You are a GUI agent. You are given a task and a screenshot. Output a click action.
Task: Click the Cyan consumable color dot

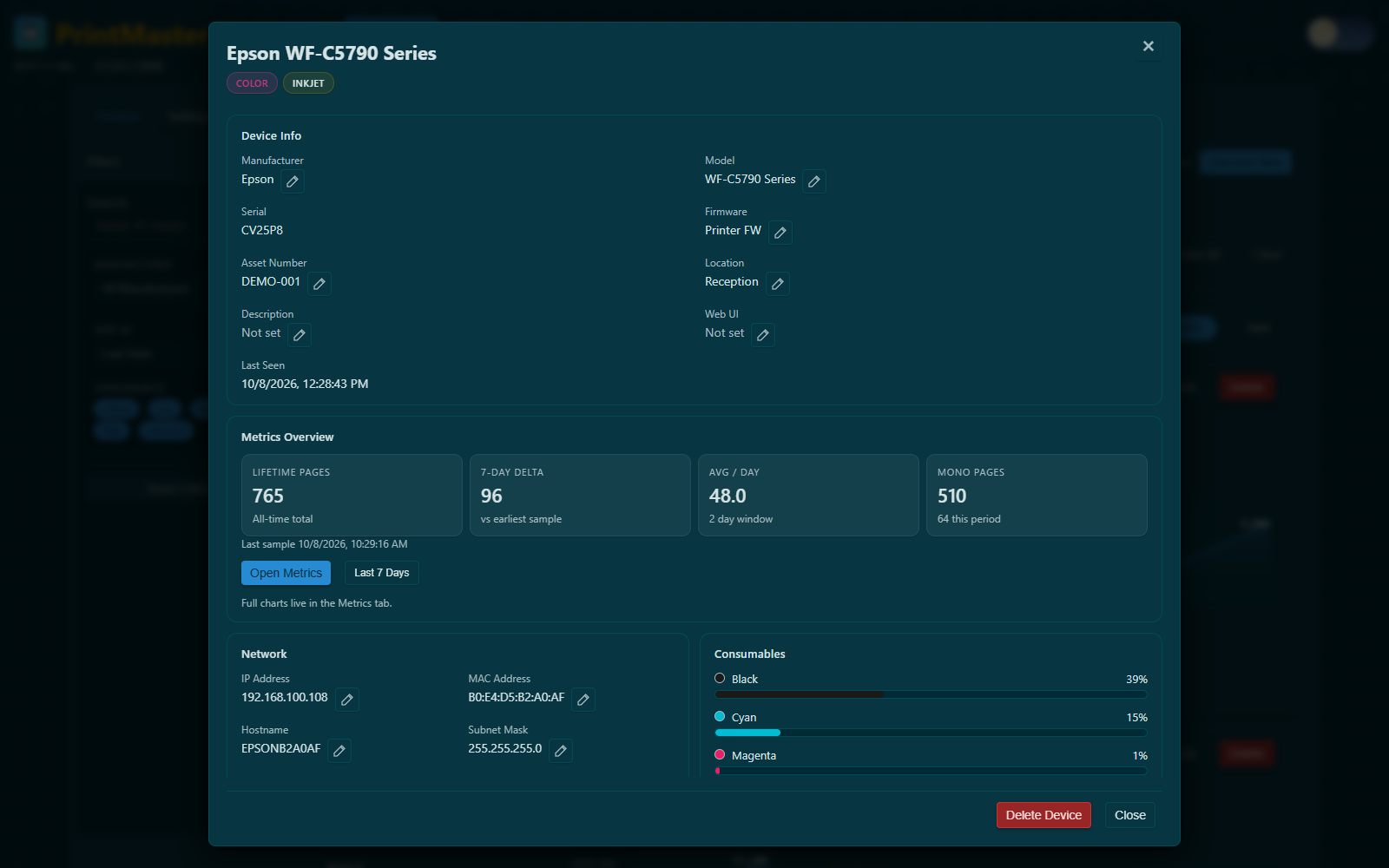click(x=720, y=717)
